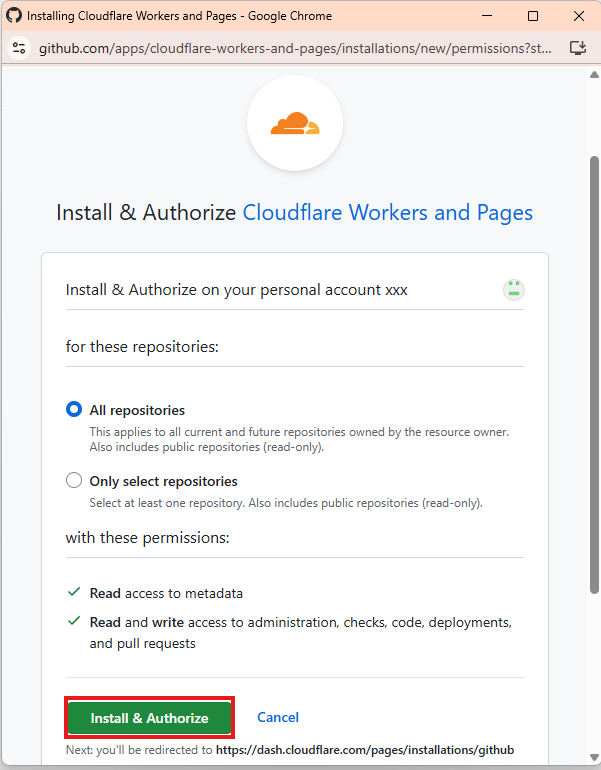The height and width of the screenshot is (770, 601).
Task: Click the github.com URL address field
Action: coord(295,48)
